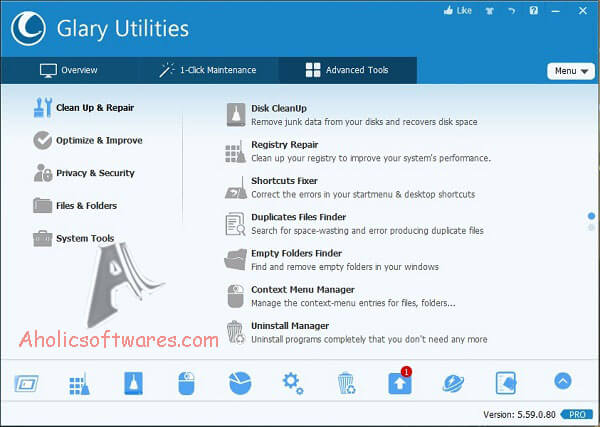The height and width of the screenshot is (427, 600).
Task: Click the Uninstall Manager trash icon
Action: [x=235, y=332]
